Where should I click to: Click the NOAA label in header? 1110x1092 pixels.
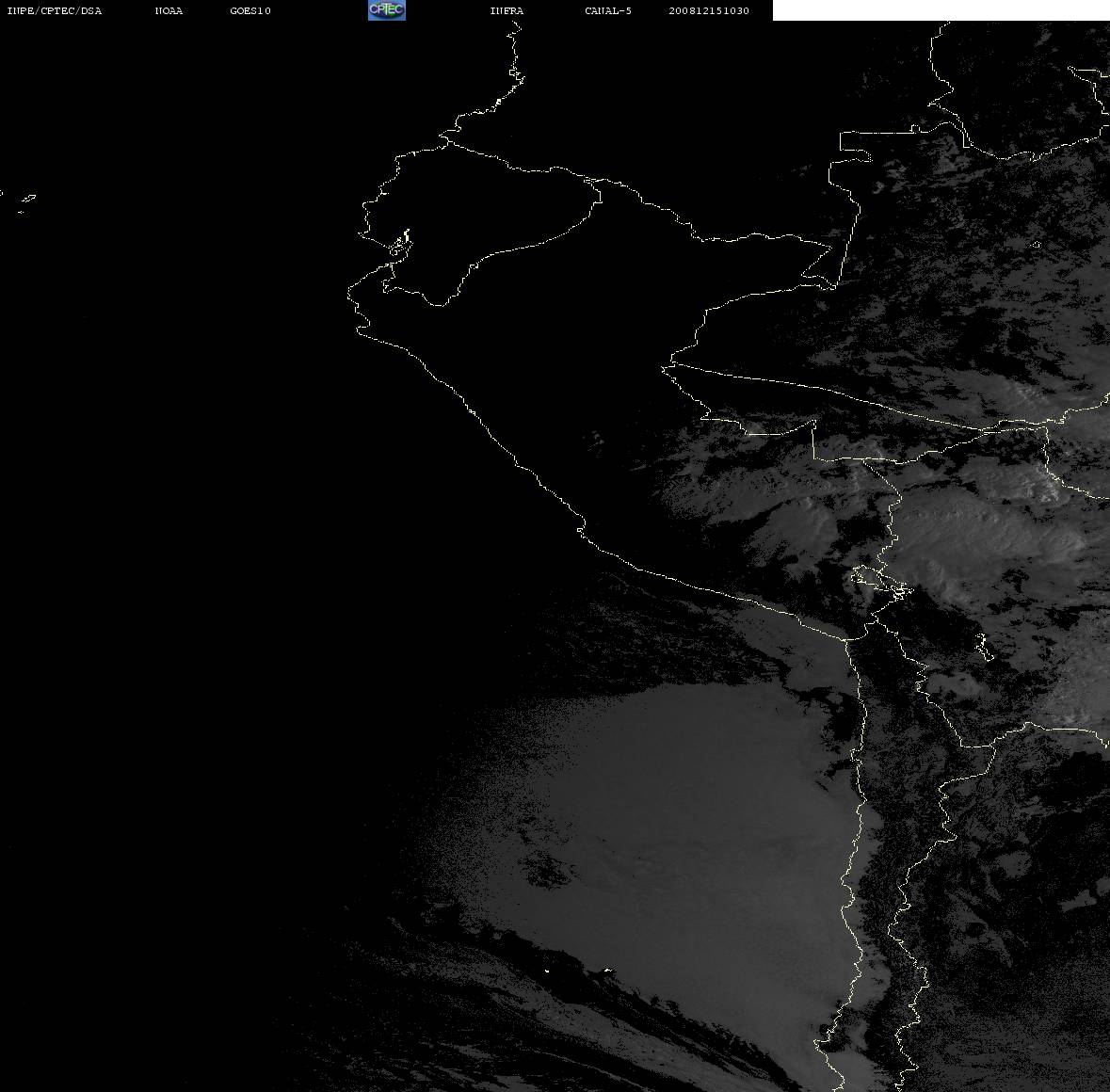tap(169, 10)
